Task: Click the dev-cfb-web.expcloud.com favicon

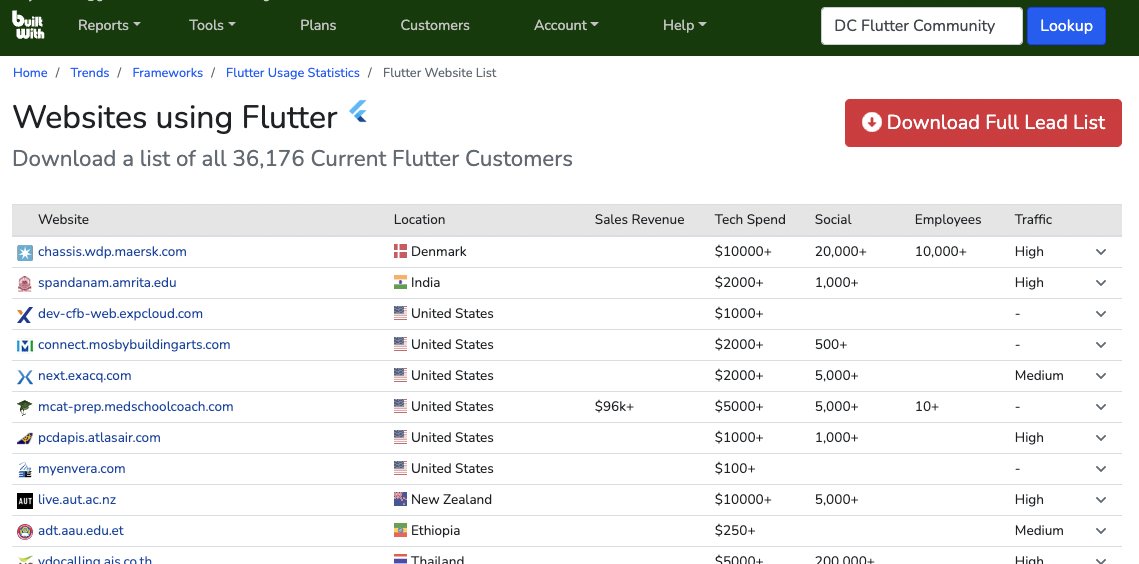Action: point(25,315)
